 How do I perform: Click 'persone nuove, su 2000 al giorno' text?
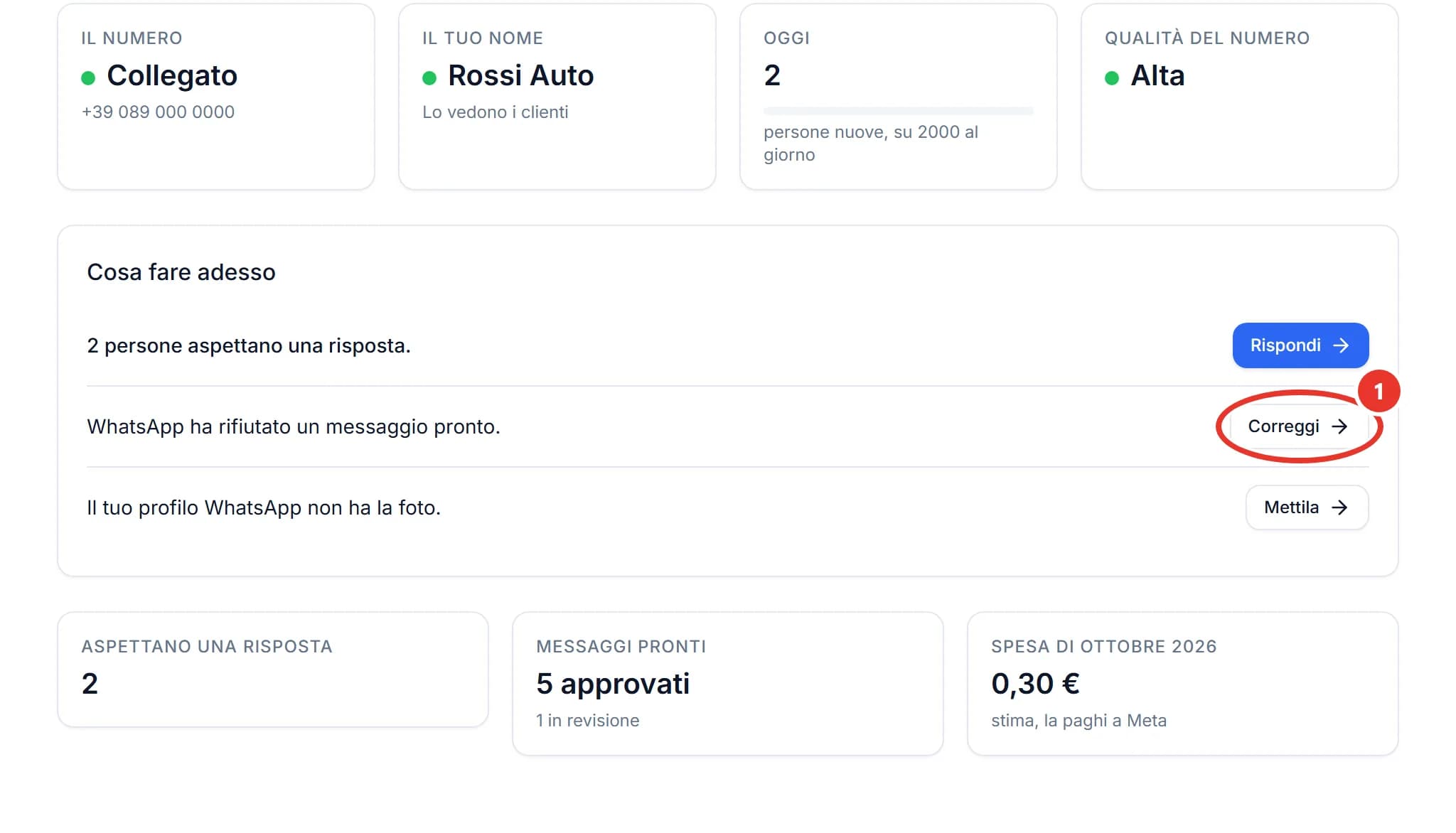(x=871, y=144)
